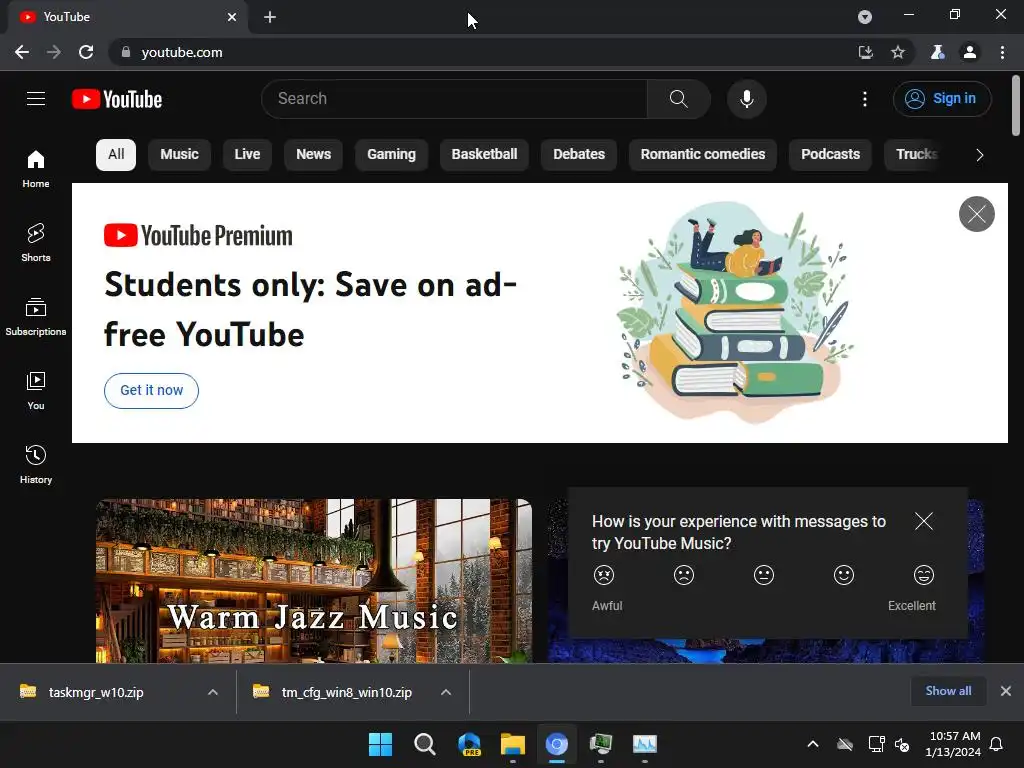Image resolution: width=1024 pixels, height=768 pixels.
Task: Expand options for taskmgr_w10.zip download
Action: click(213, 692)
